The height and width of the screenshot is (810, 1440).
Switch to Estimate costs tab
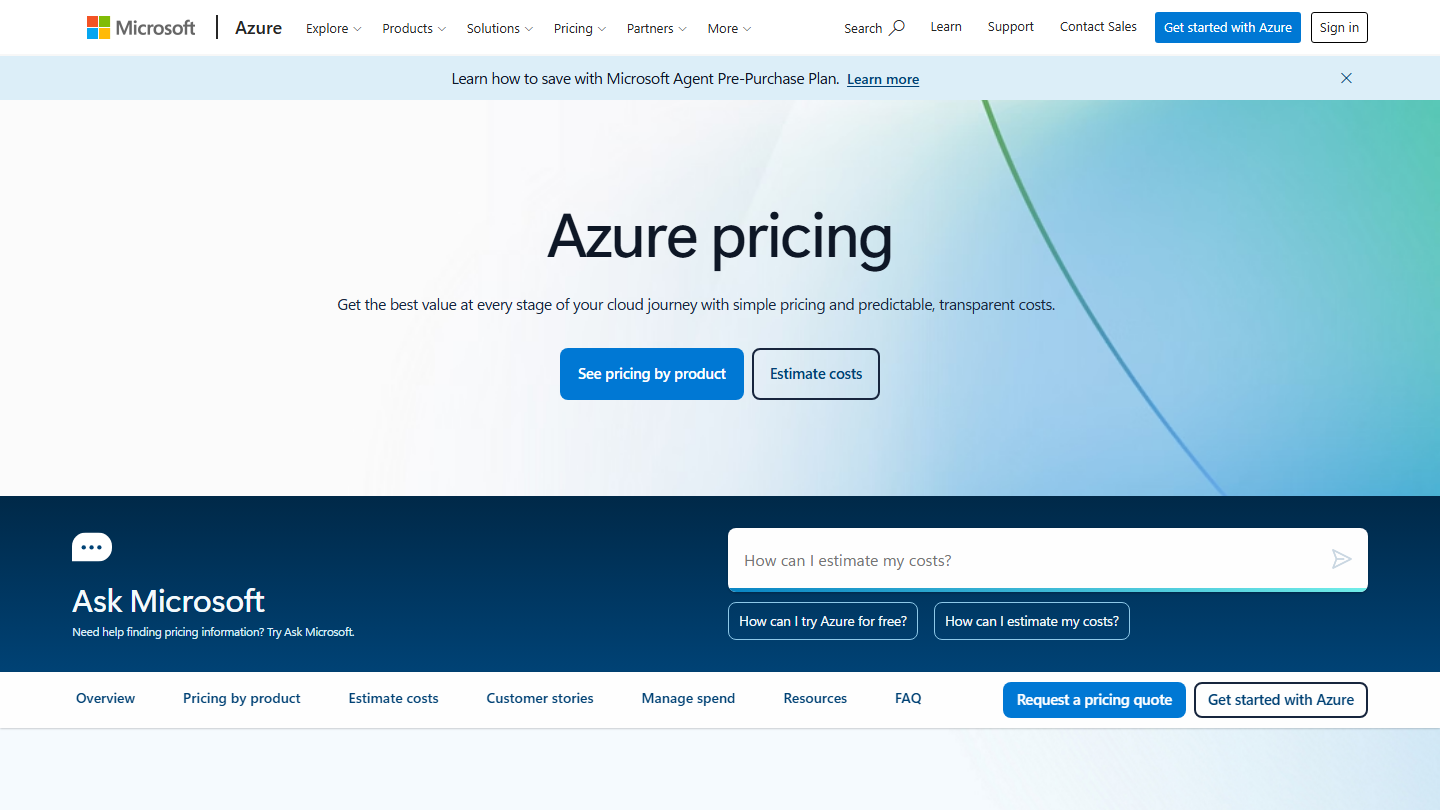(x=393, y=699)
